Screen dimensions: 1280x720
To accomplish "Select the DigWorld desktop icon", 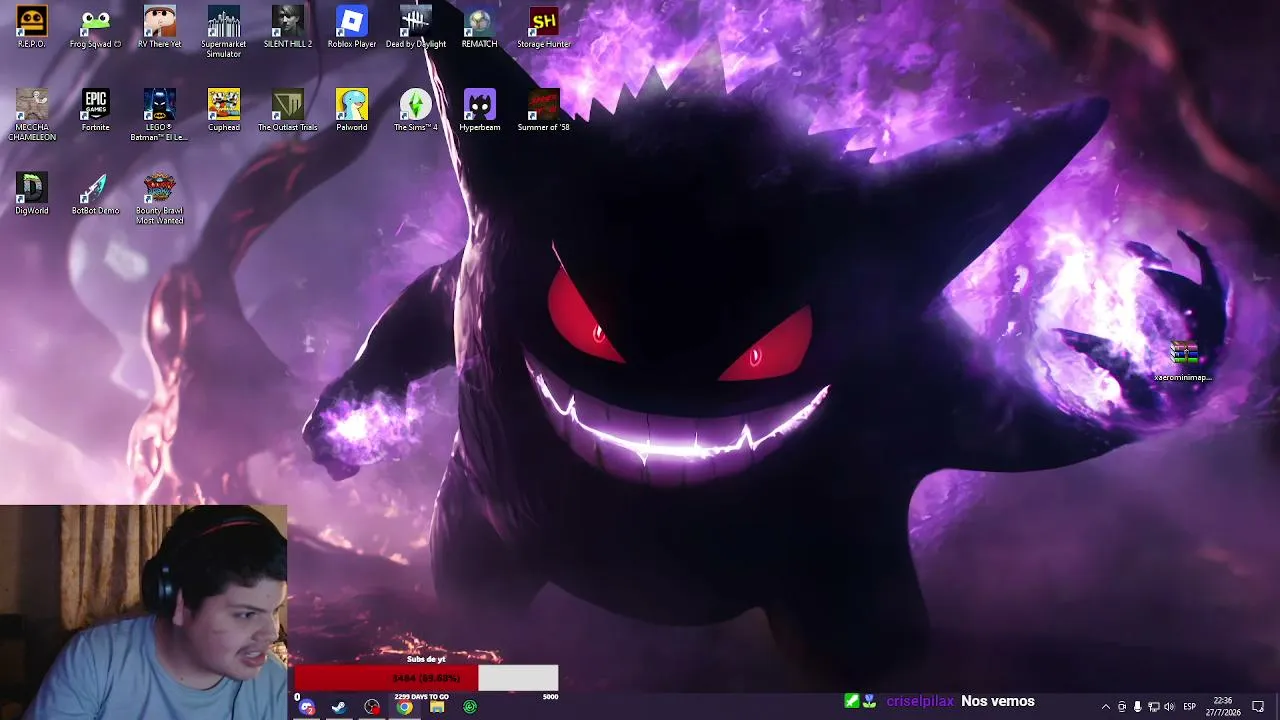I will (32, 194).
